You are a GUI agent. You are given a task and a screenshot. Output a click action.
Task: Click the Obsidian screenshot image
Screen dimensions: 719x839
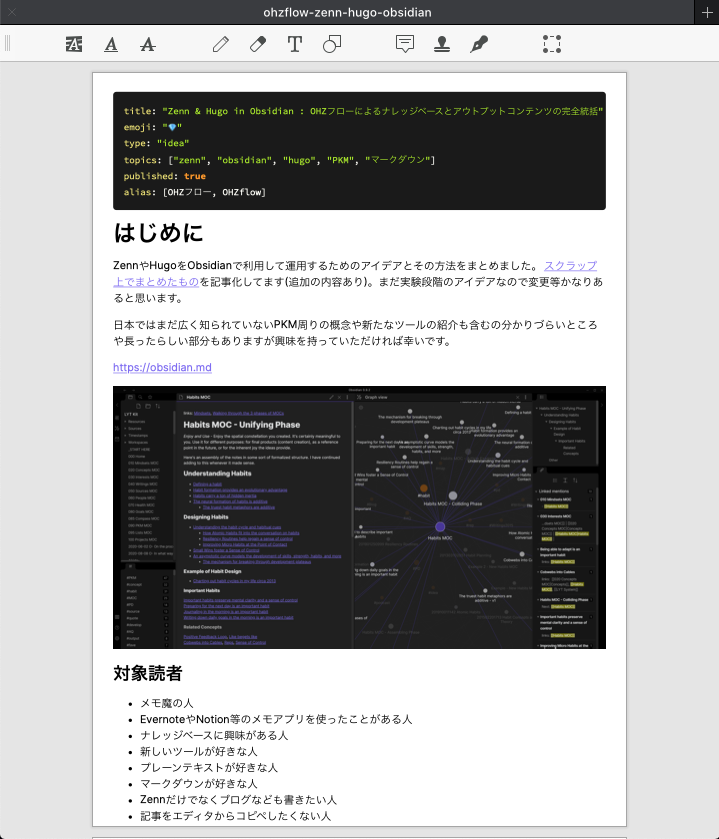[x=359, y=517]
